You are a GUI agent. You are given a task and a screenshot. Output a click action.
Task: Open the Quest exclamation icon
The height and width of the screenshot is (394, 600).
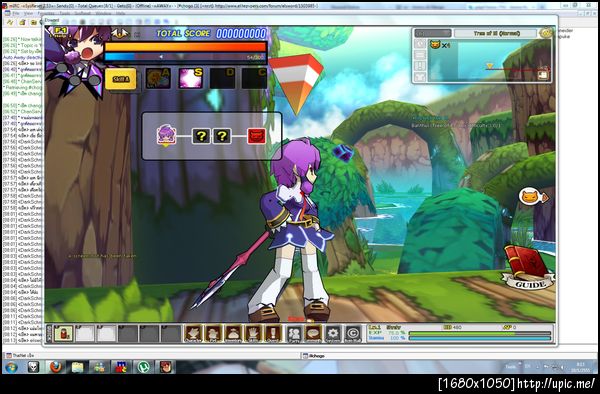(x=273, y=334)
